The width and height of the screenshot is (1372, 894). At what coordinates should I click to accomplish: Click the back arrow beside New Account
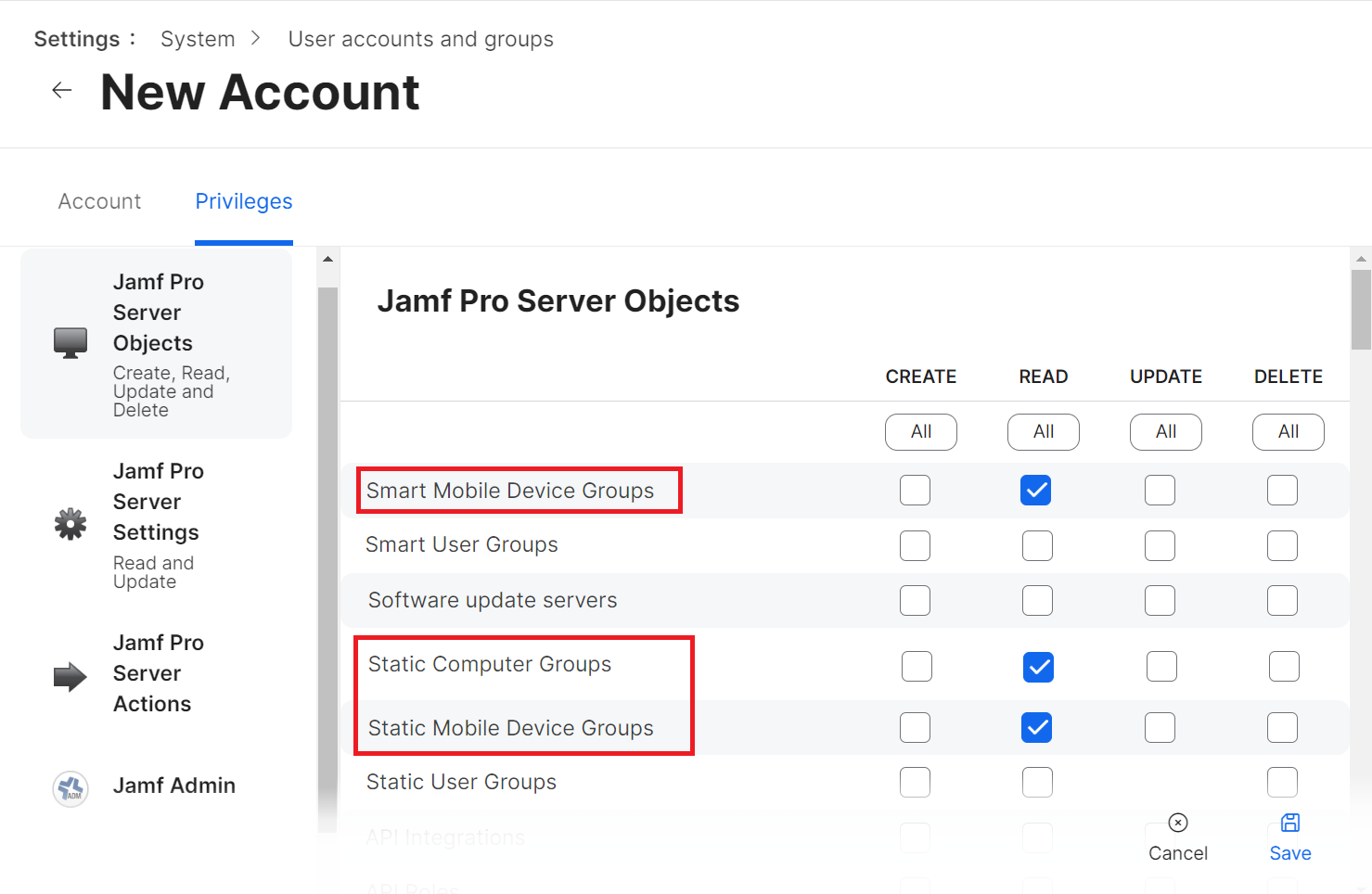point(62,90)
